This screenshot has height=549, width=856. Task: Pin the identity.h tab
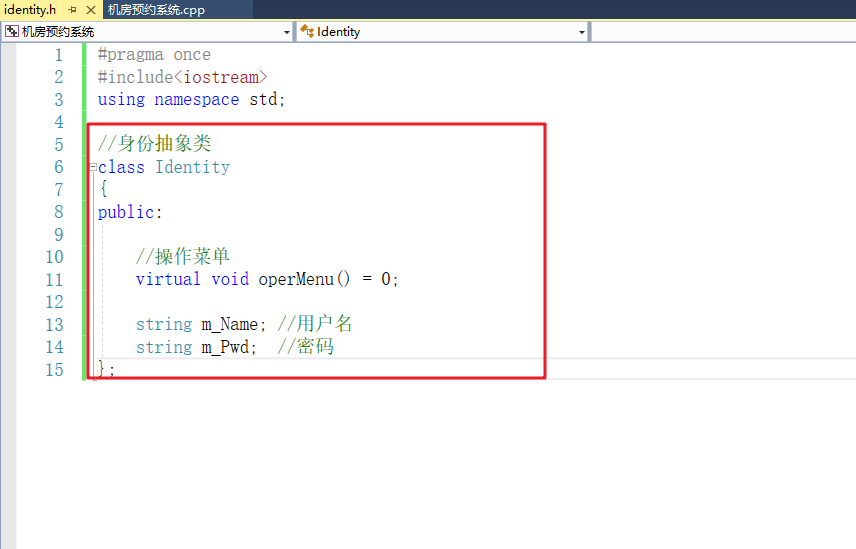click(72, 9)
